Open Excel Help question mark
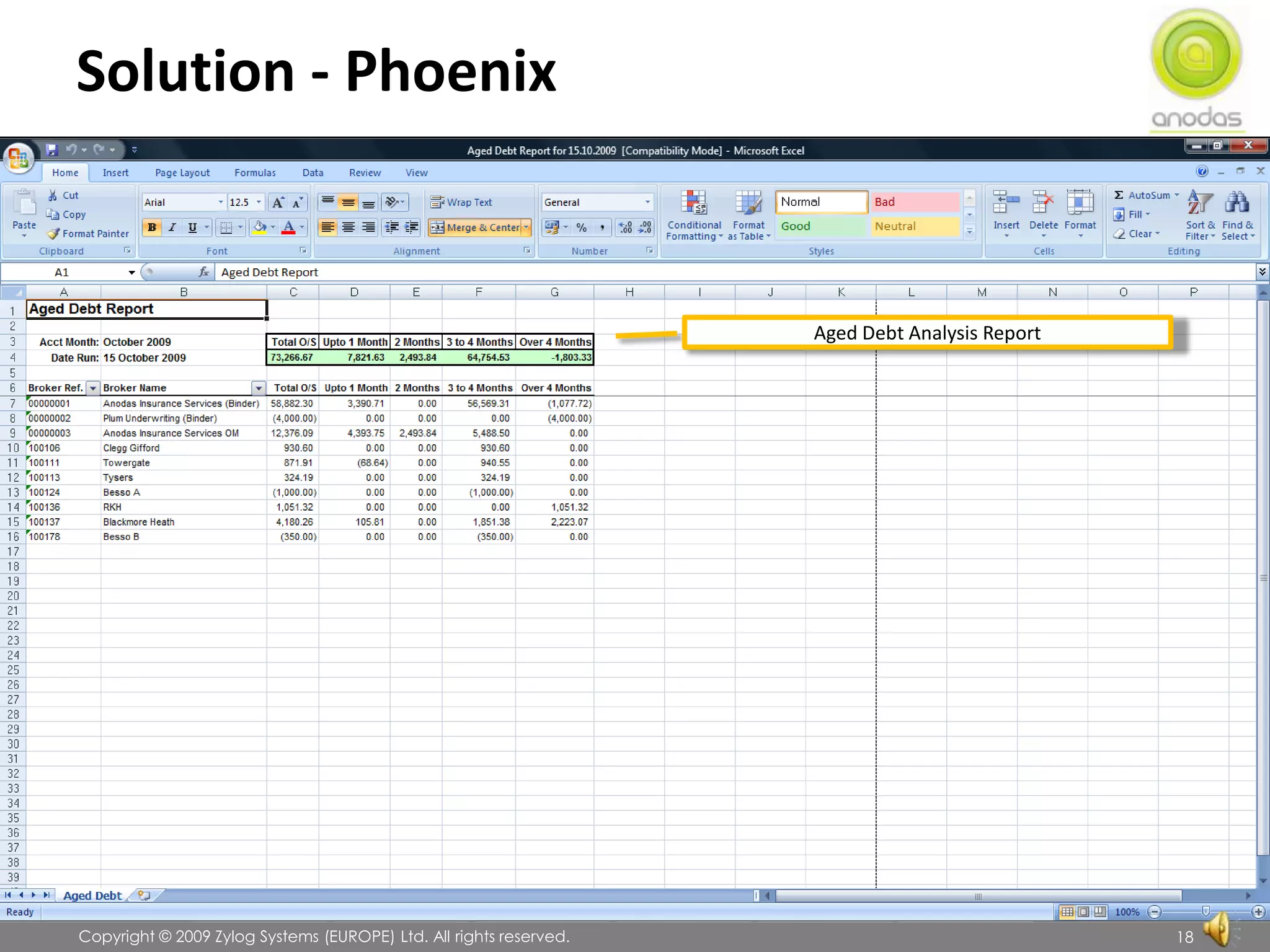Image resolution: width=1270 pixels, height=952 pixels. coord(1202,172)
